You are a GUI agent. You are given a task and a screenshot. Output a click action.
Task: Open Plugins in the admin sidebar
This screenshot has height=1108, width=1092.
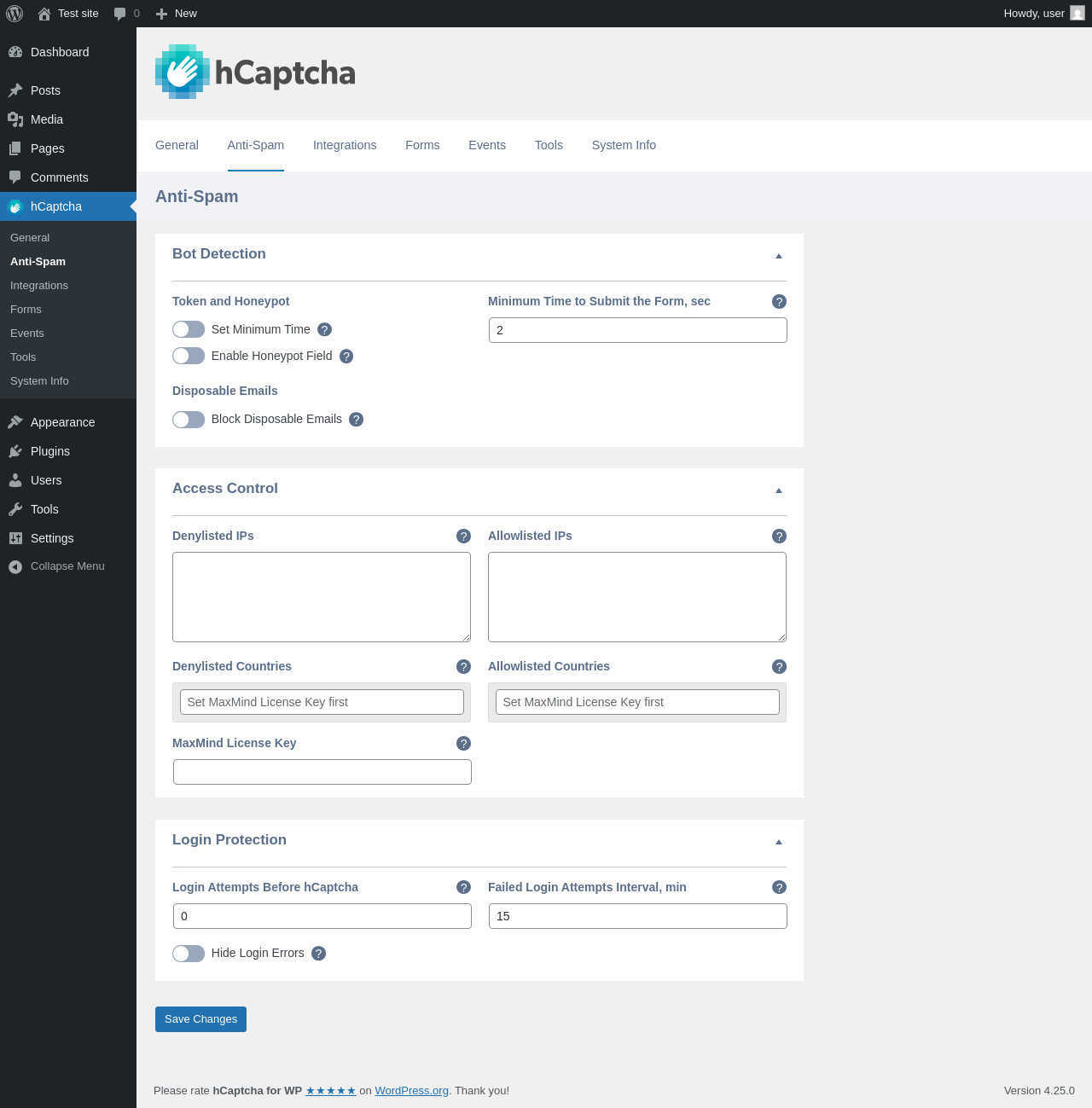[50, 451]
